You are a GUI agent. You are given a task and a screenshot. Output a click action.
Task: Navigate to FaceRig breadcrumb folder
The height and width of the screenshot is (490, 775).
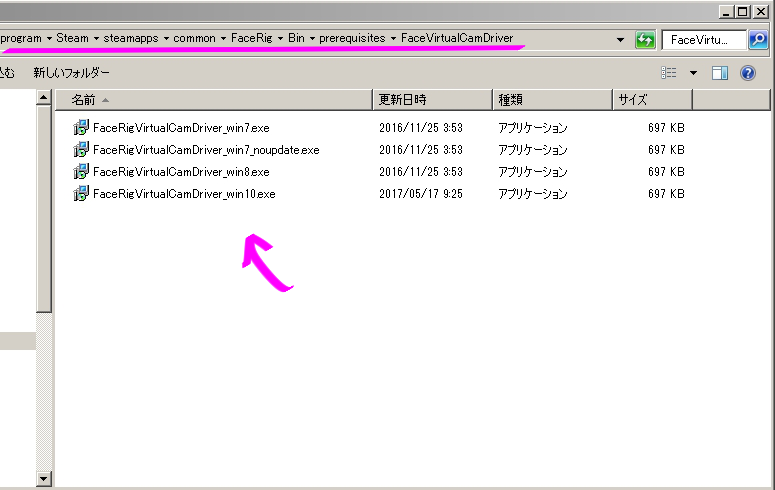coord(252,38)
